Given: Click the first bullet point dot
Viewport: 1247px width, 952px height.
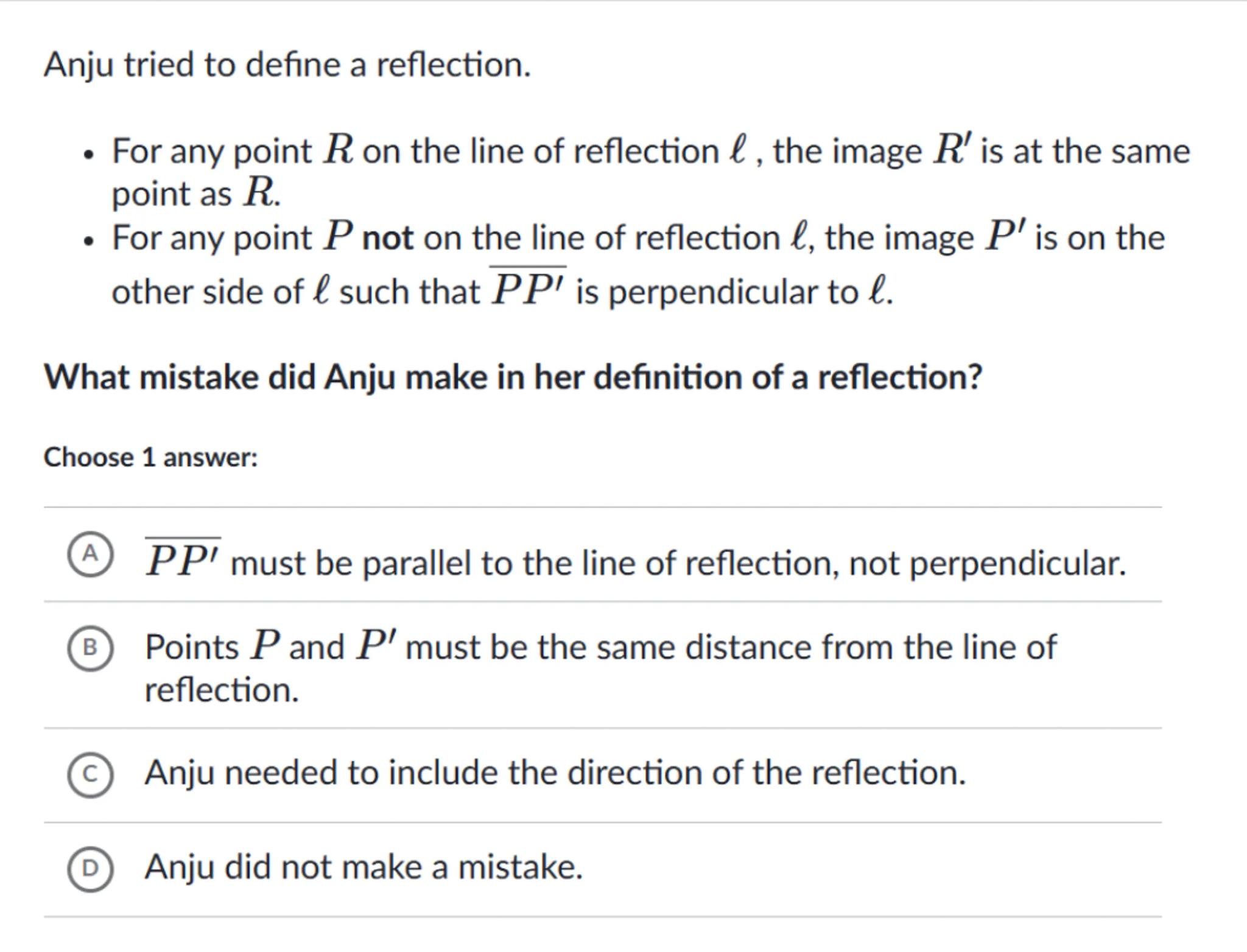Looking at the screenshot, I should point(90,155).
